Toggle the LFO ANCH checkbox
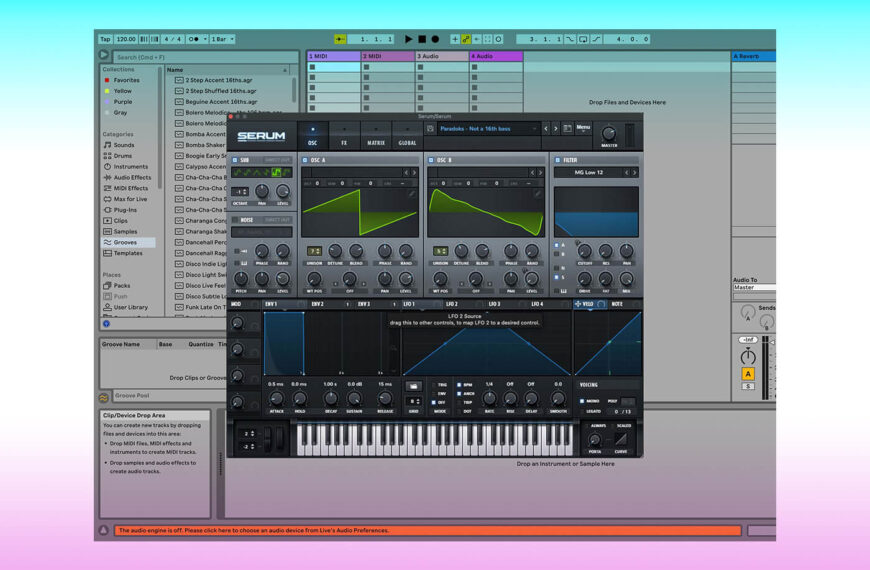Screen dimensions: 870x570 459,394
